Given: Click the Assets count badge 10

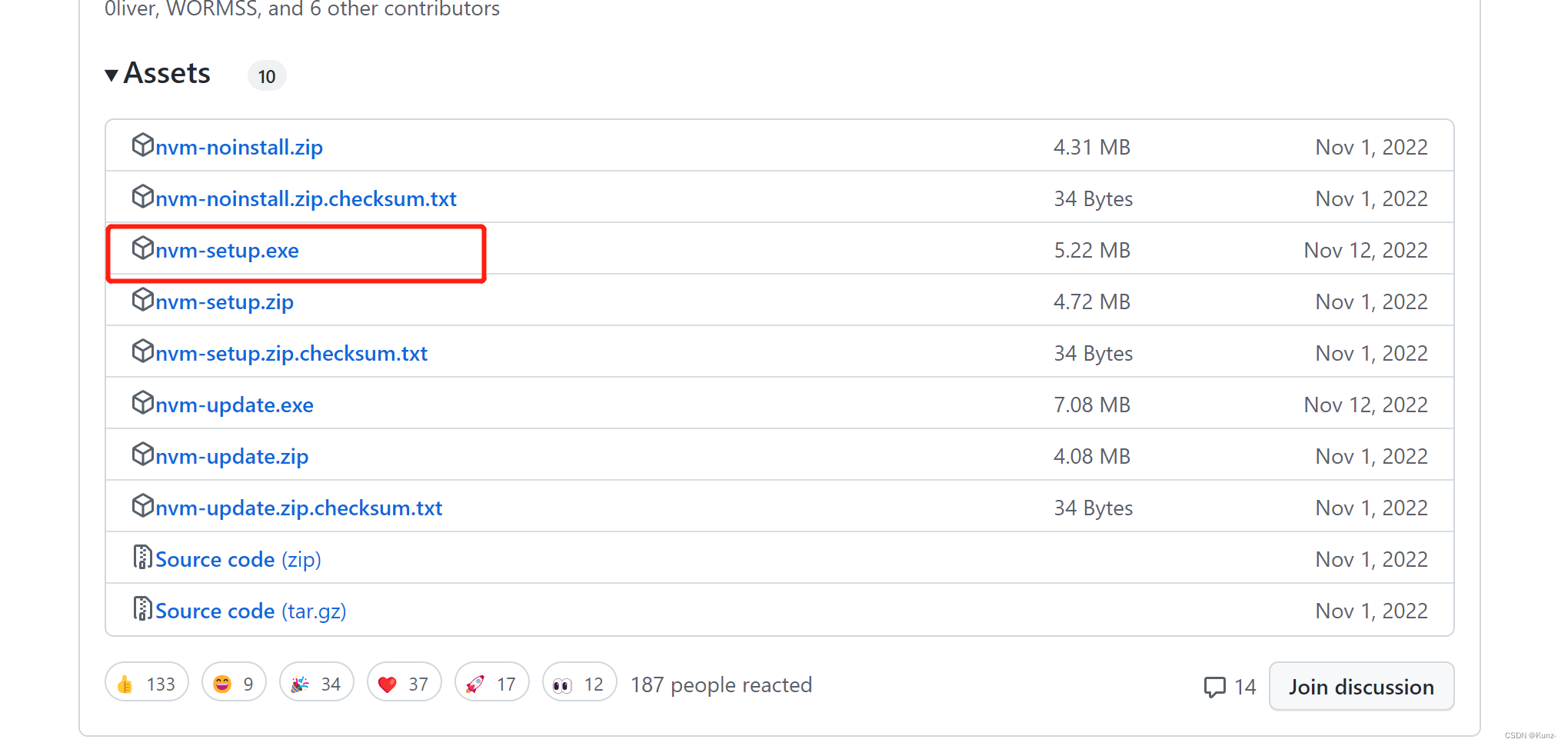Looking at the screenshot, I should (x=267, y=76).
